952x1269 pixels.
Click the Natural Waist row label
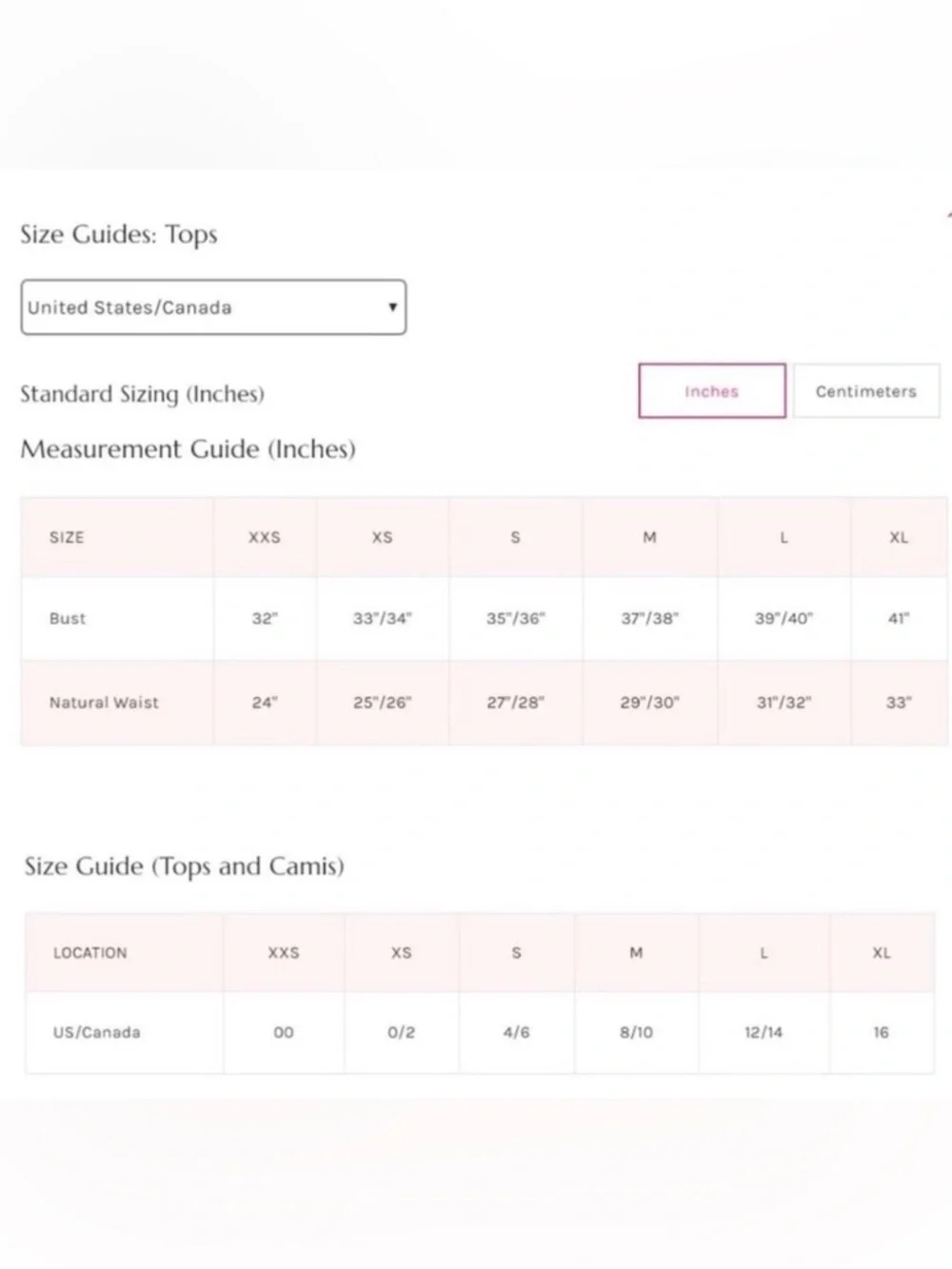click(105, 704)
